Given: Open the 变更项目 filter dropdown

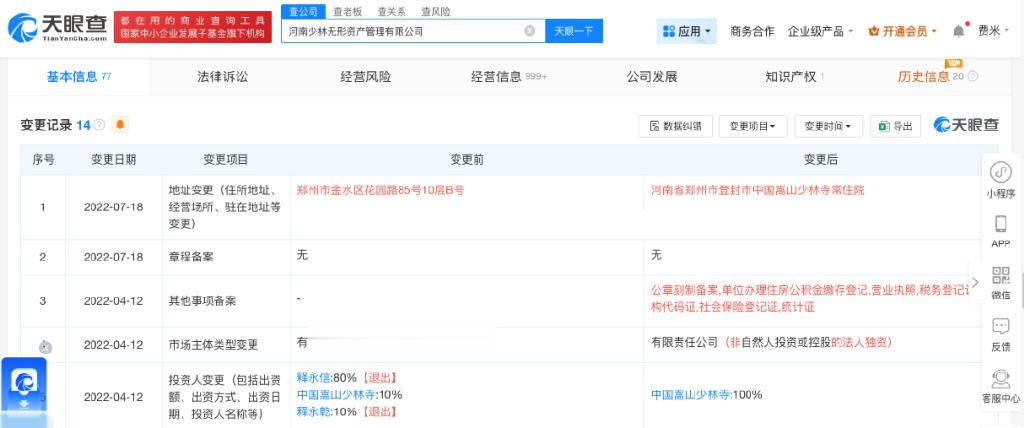Looking at the screenshot, I should pyautogui.click(x=752, y=126).
